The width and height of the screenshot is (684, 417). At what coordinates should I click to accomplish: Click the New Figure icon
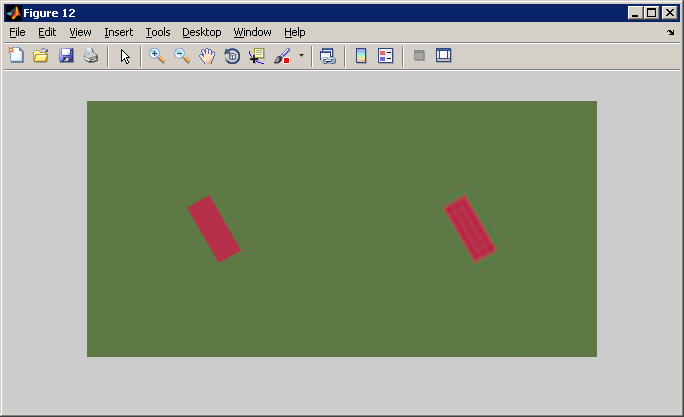click(16, 56)
